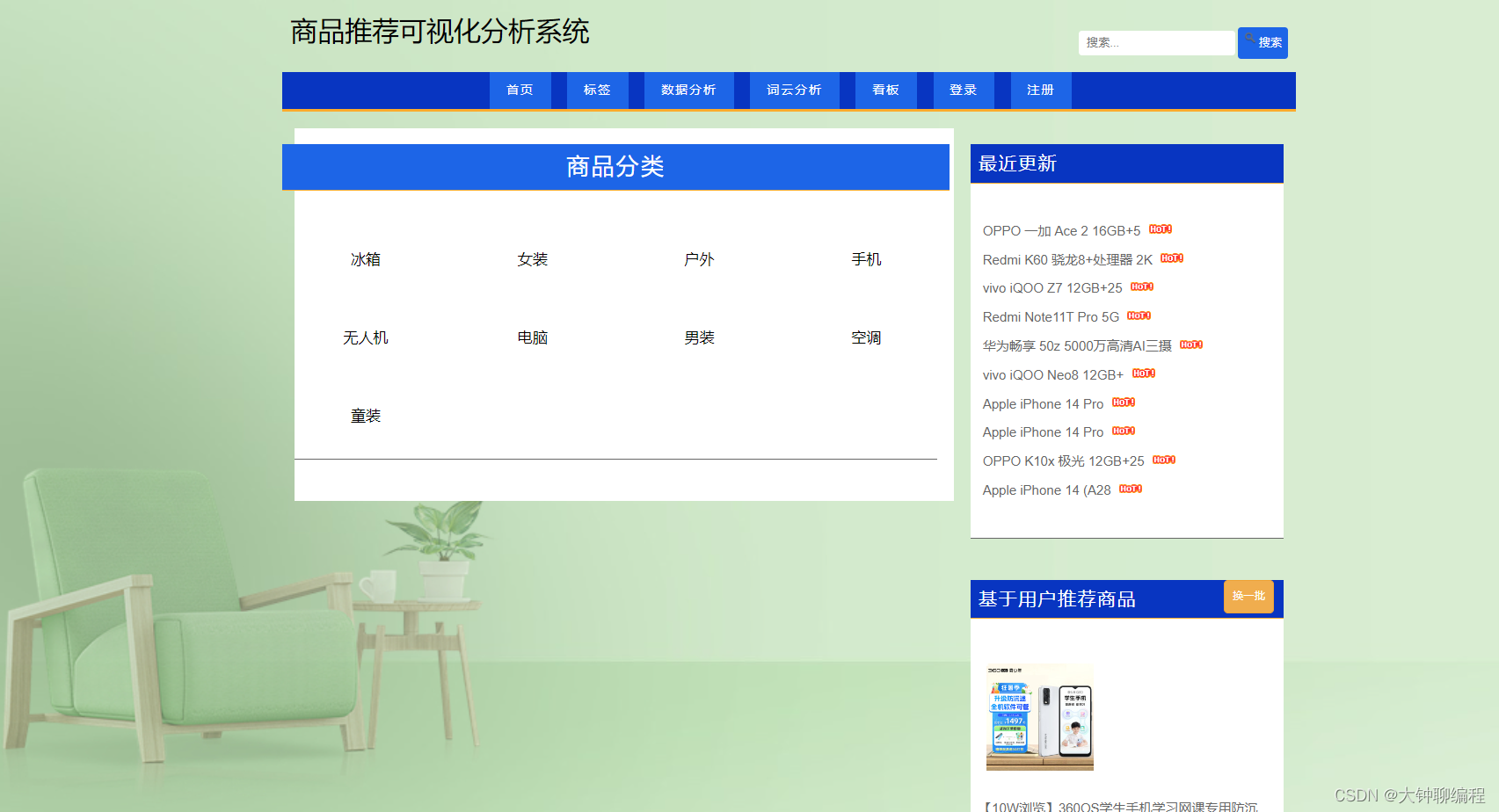The image size is (1499, 812).
Task: Click the Apple iPhone 14 Pro update link
Action: tap(1043, 403)
